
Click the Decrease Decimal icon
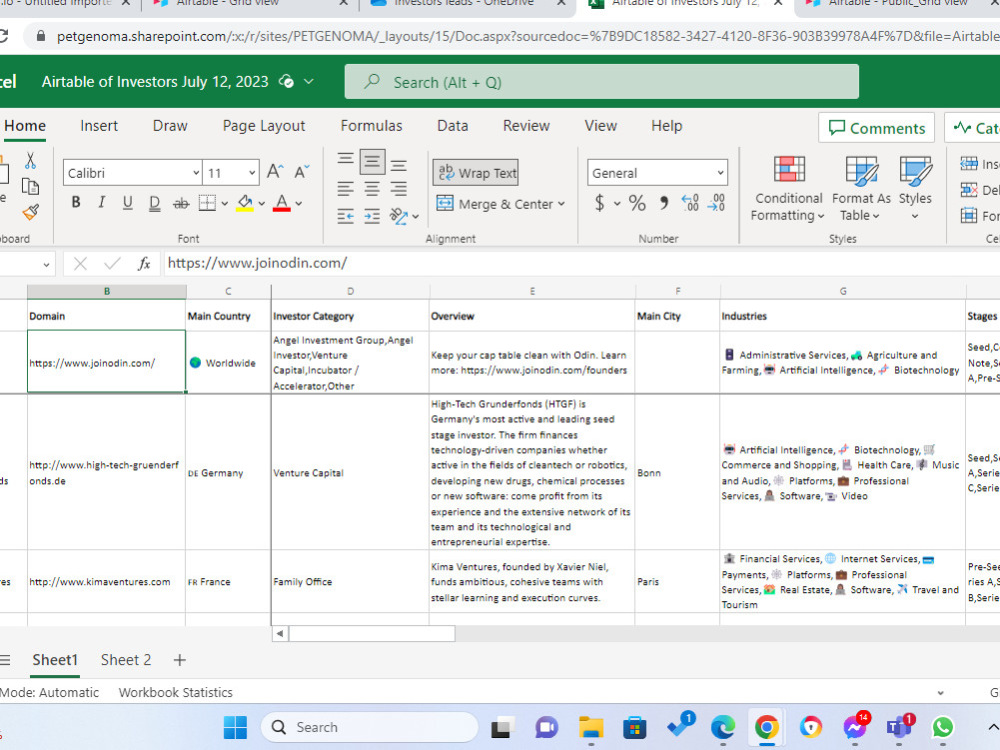tap(717, 203)
